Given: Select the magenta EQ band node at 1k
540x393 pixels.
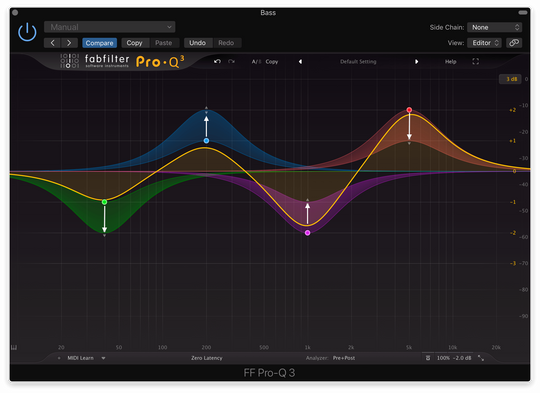Looking at the screenshot, I should point(308,233).
